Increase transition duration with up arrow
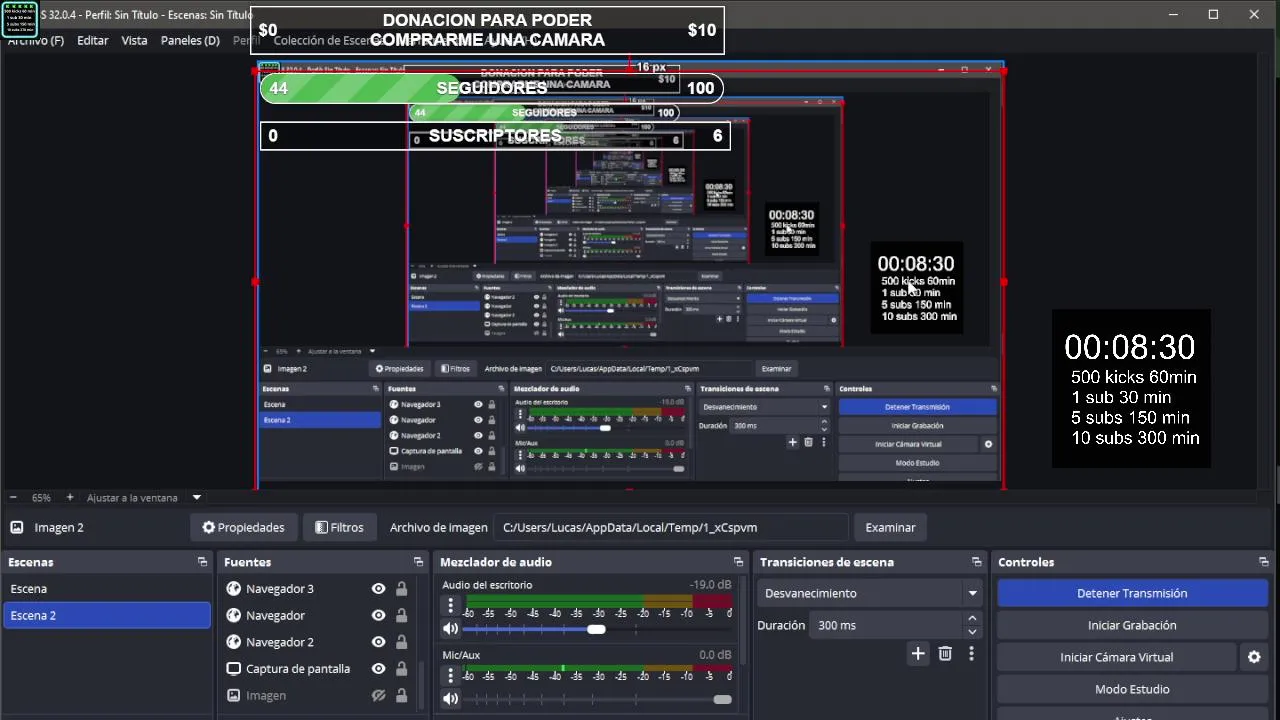Screen dimensions: 1280x720 coord(972,619)
